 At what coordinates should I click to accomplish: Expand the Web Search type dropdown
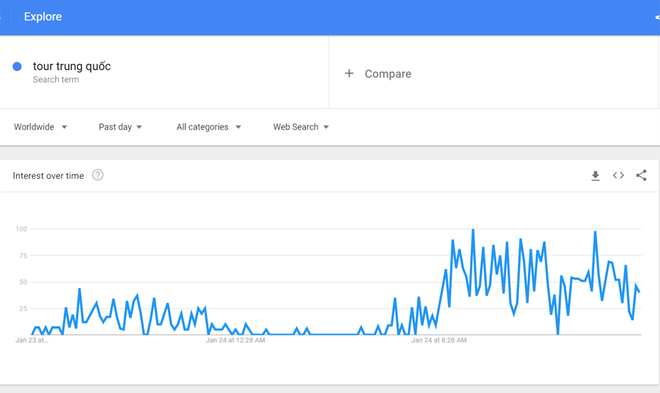pos(301,127)
